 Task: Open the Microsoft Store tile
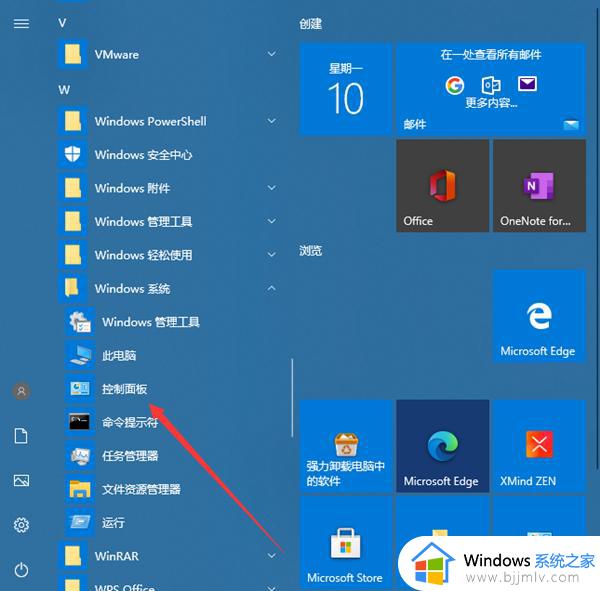[x=346, y=542]
